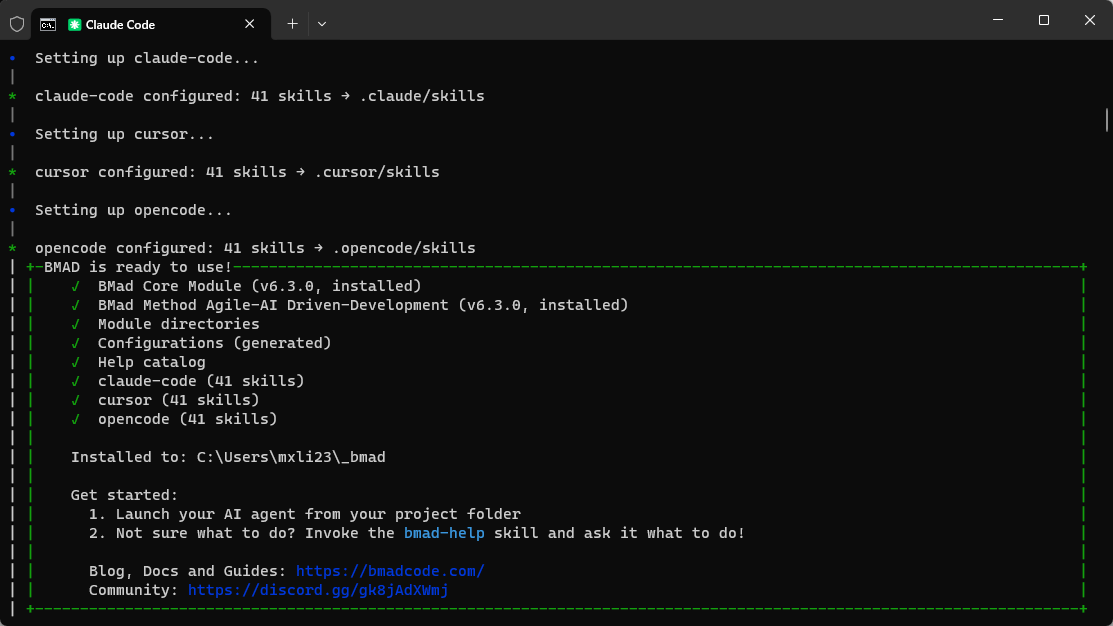Click the 'Help catalog' line
Viewport: 1113px width, 626px height.
click(151, 363)
